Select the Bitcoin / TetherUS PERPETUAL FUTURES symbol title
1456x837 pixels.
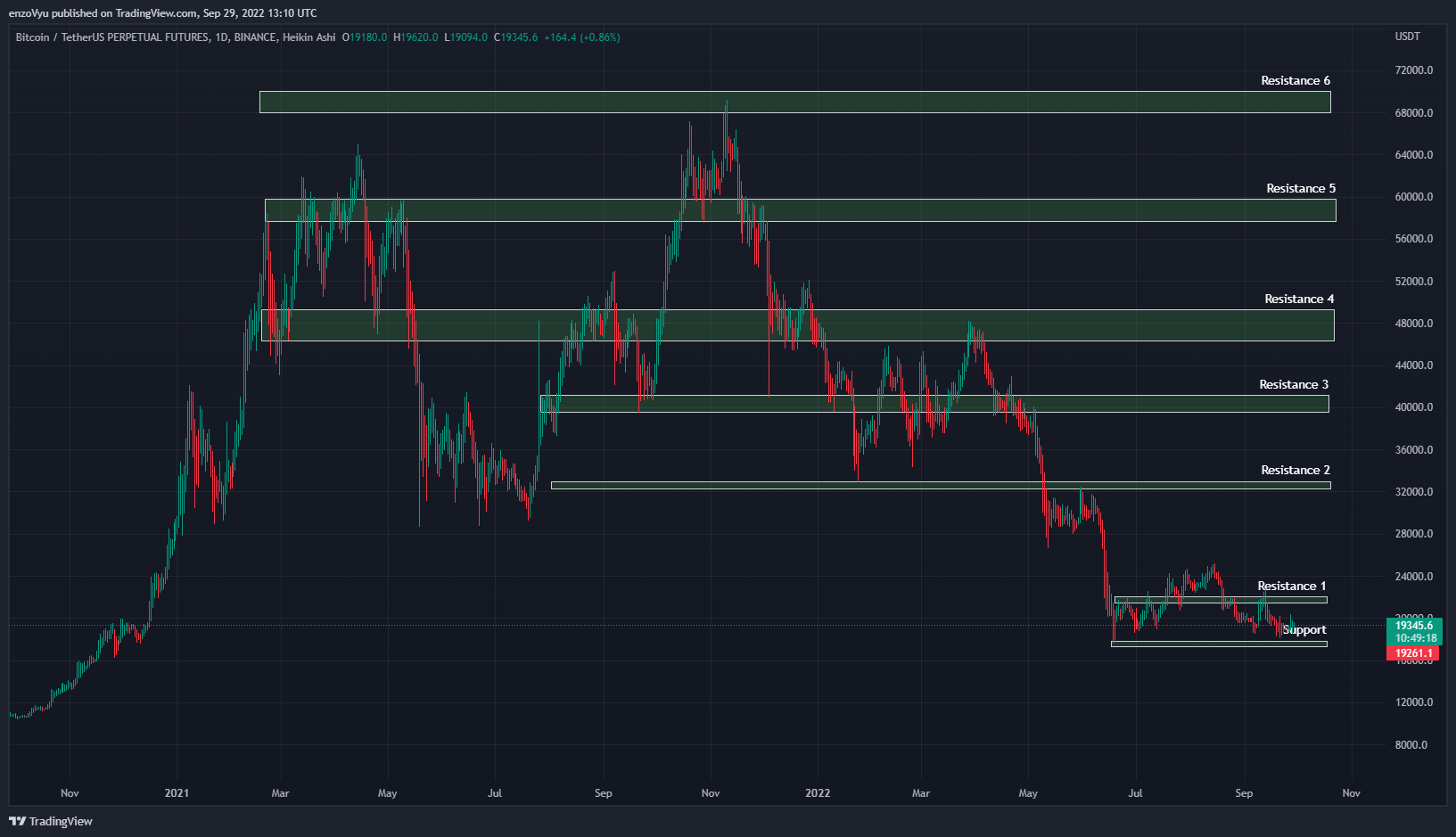point(112,37)
